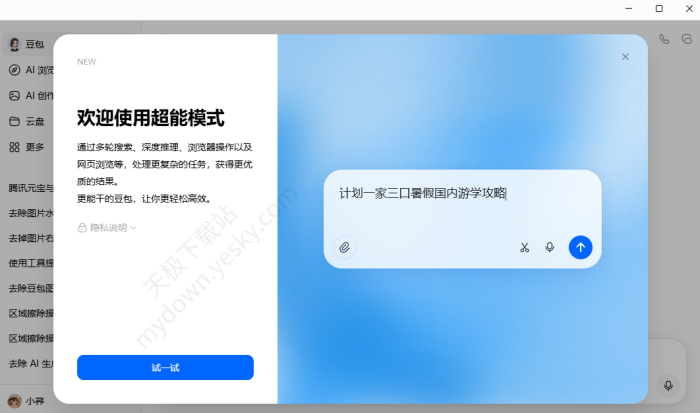
Task: Click the attachment paperclip icon
Action: [345, 247]
